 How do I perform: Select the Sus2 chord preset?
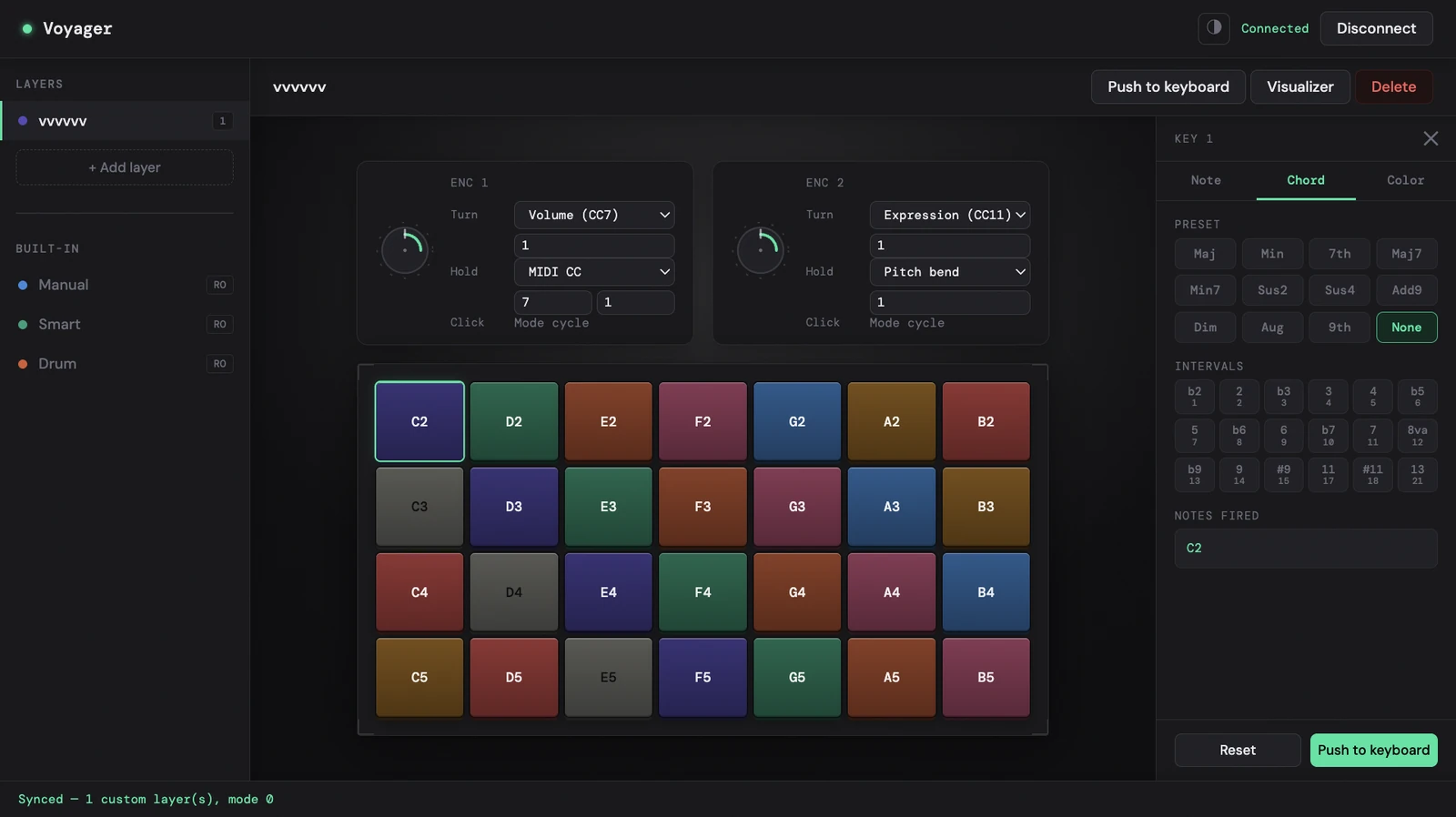[1272, 290]
